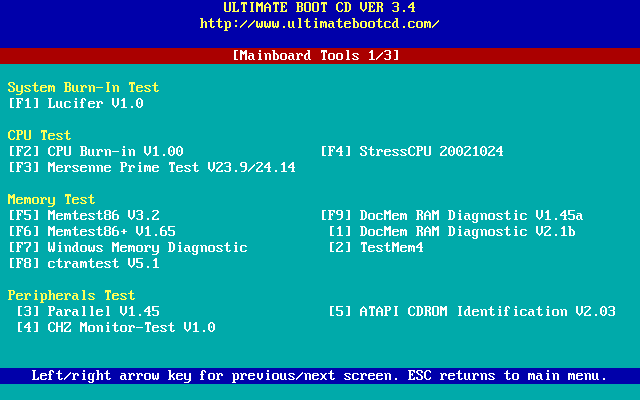Select Mersenne Prime Test V23.9/24.14
640x400 pixels.
coord(152,167)
